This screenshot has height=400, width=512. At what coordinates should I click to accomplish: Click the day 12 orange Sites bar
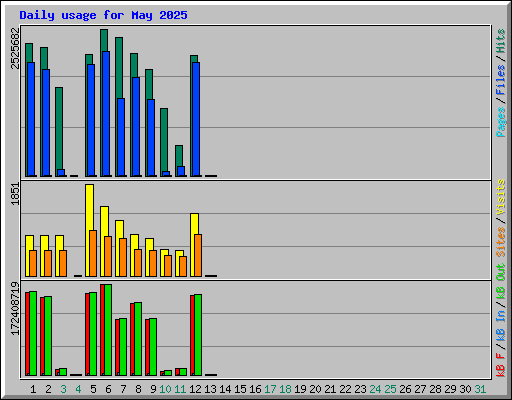(198, 255)
